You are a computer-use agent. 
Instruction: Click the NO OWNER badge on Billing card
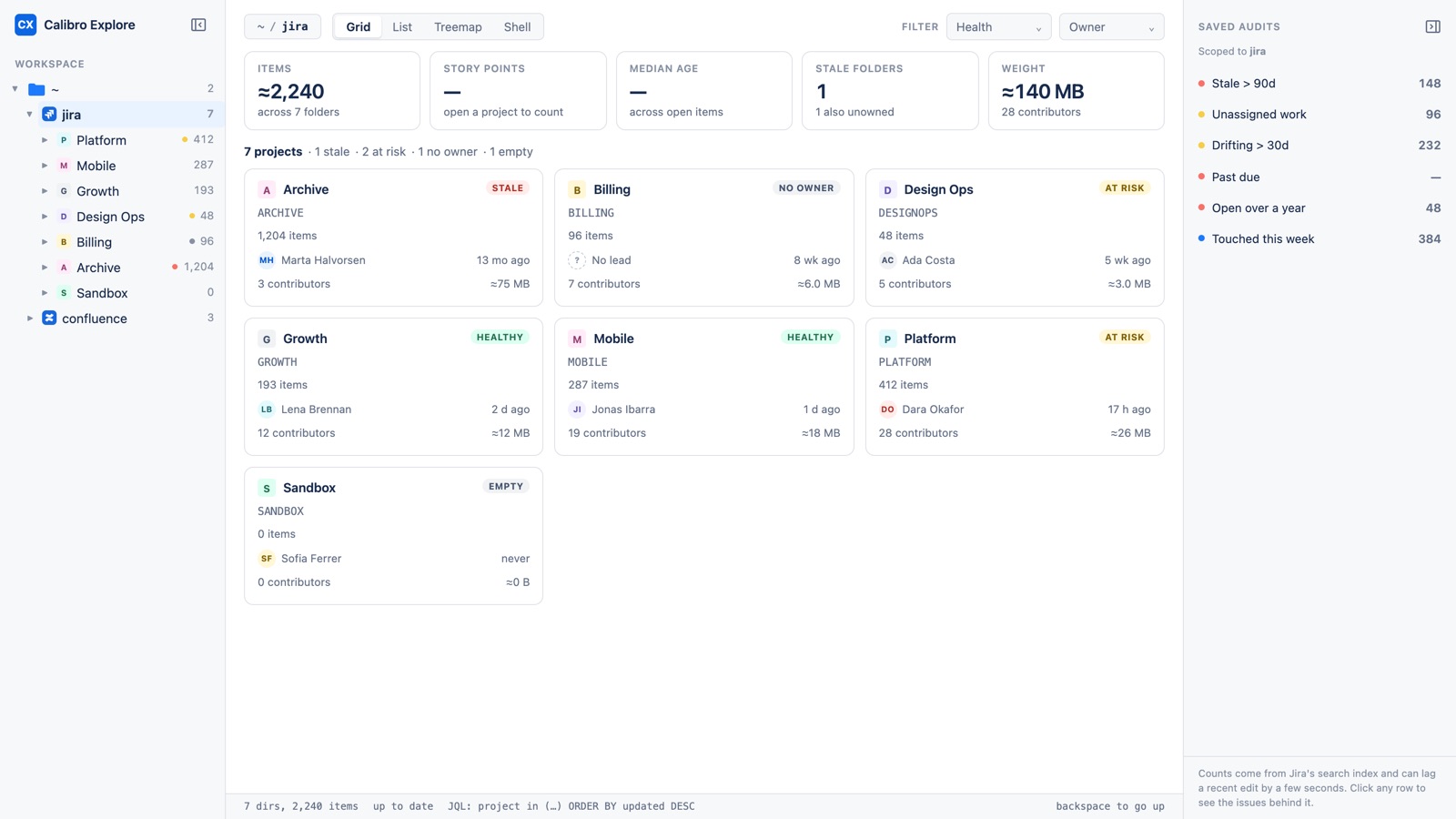[806, 188]
